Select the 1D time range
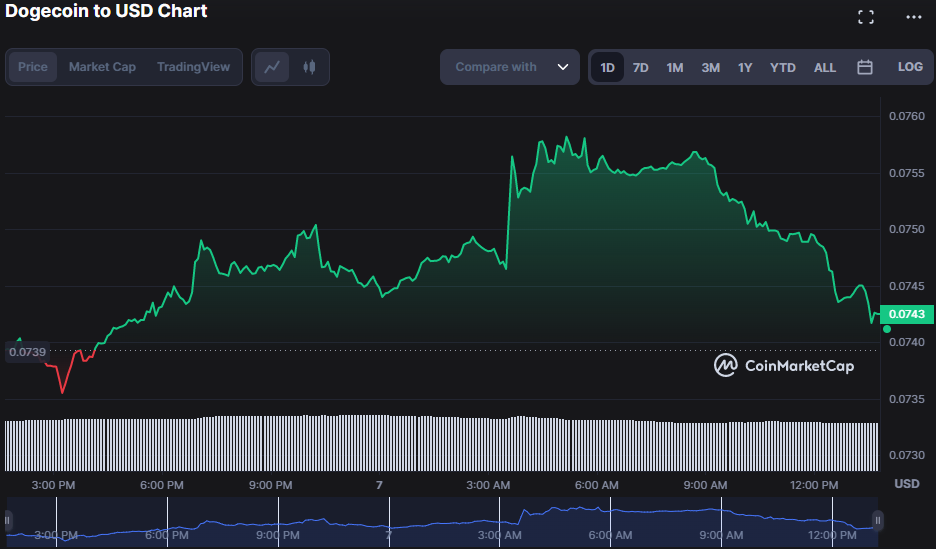Viewport: 936px width, 549px height. [x=607, y=67]
